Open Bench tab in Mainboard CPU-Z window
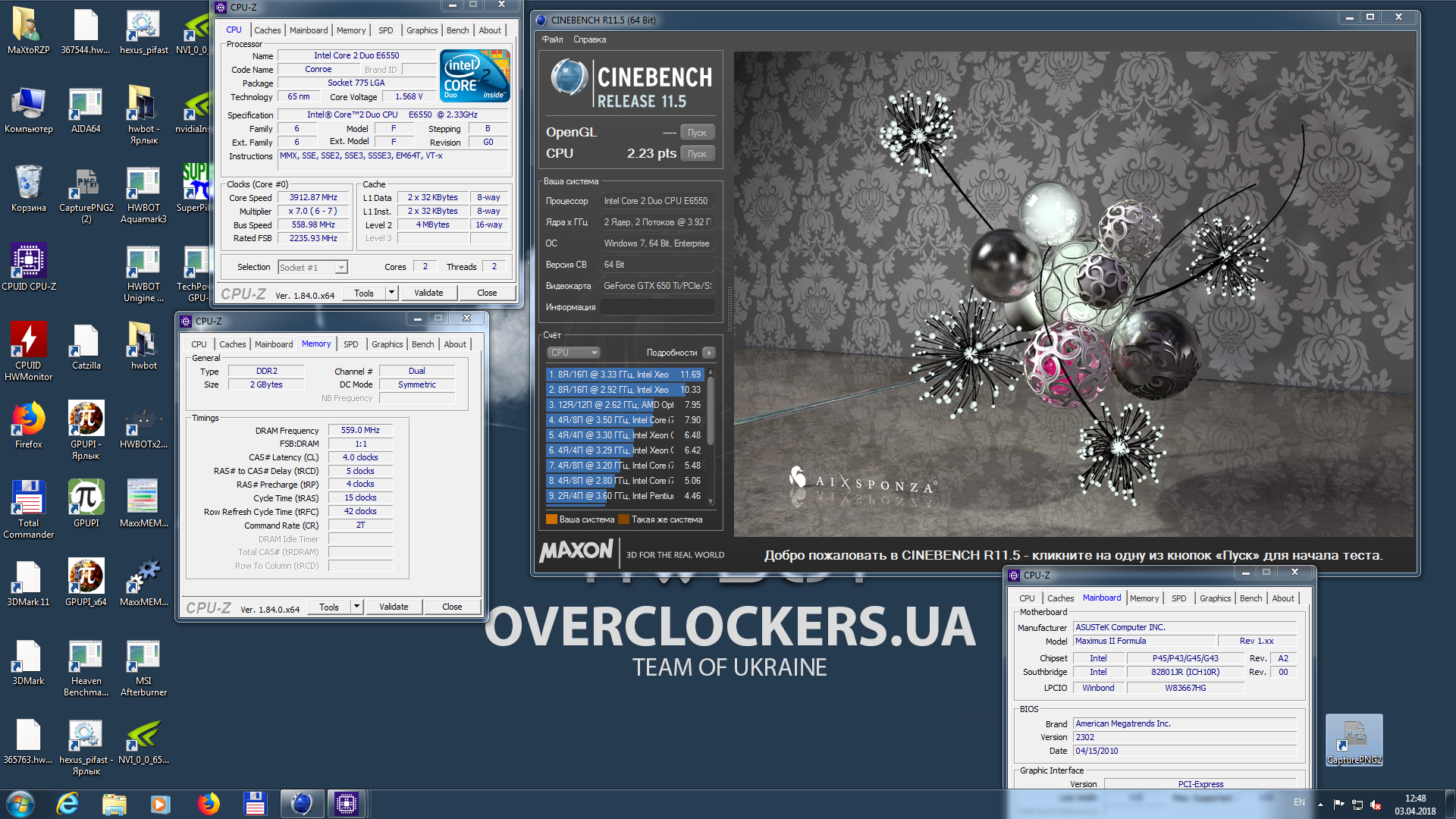 [1250, 598]
